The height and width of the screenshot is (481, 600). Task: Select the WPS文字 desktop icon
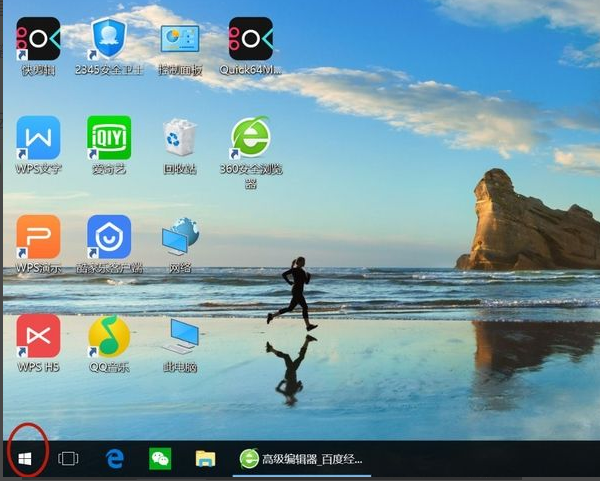pyautogui.click(x=38, y=138)
